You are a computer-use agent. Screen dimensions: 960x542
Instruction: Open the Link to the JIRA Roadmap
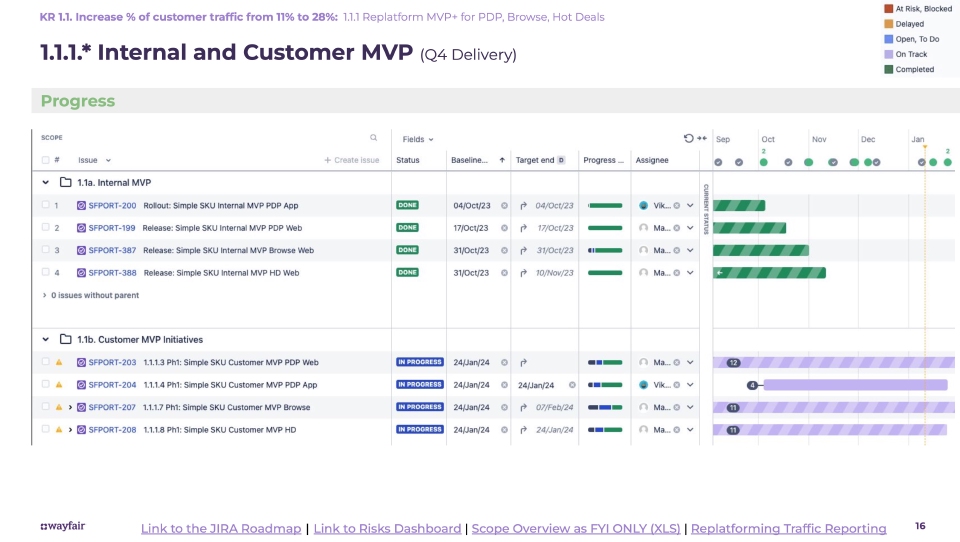(x=221, y=529)
